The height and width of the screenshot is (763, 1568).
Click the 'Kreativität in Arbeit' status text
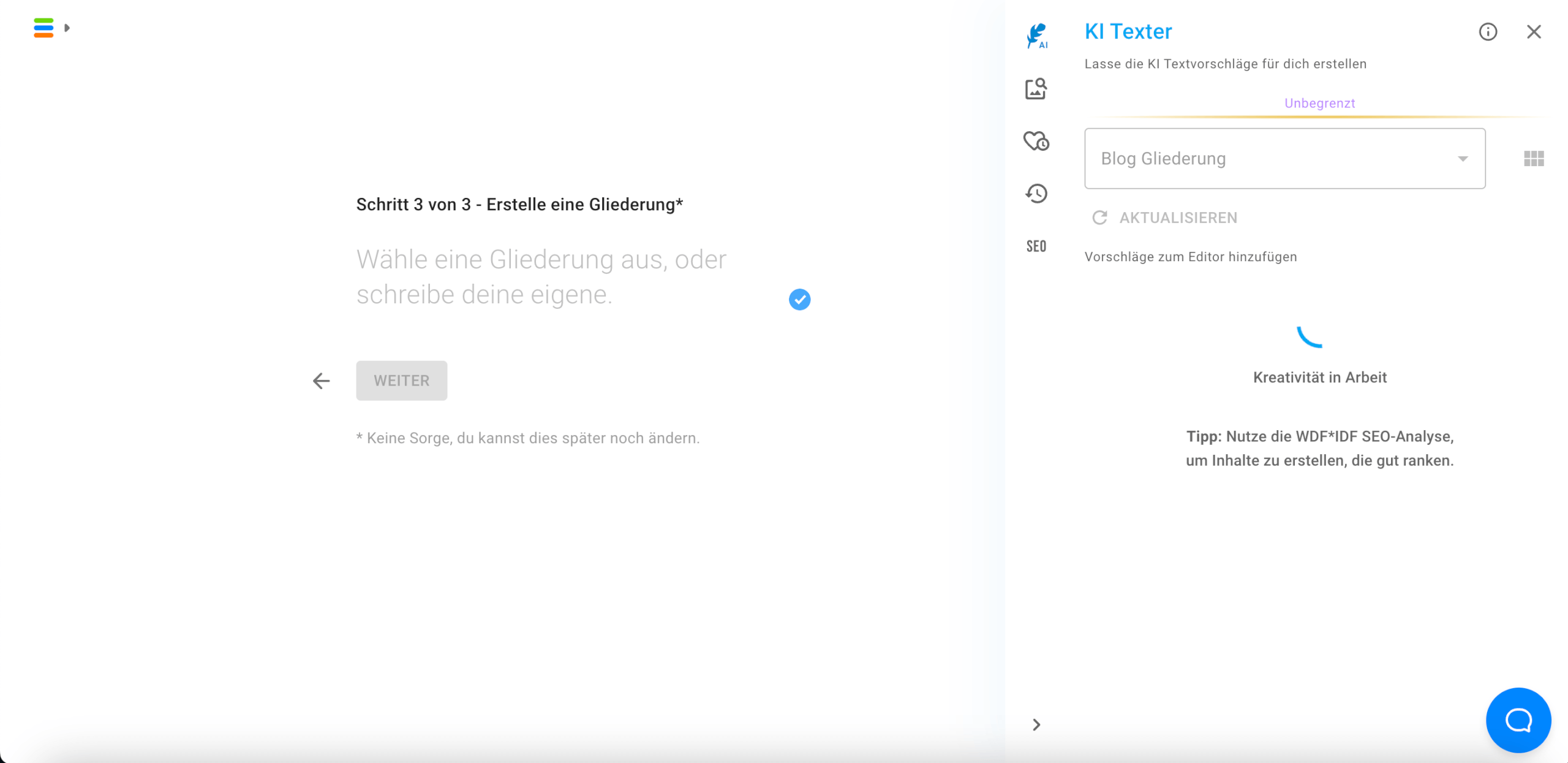pyautogui.click(x=1319, y=378)
